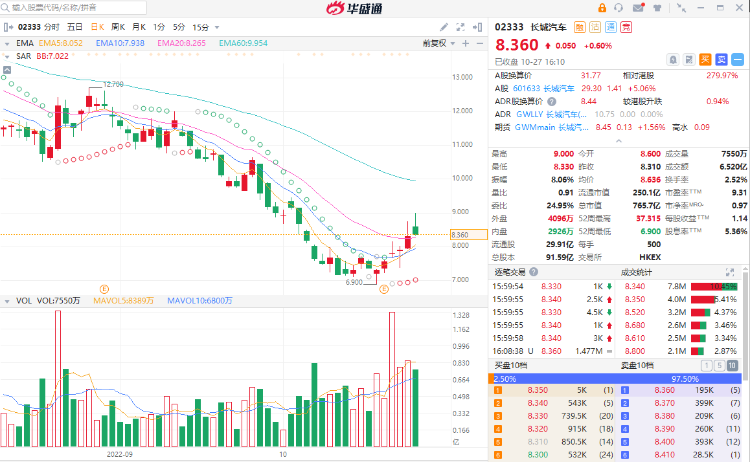Select the 日K daily candlestick tab

(97, 27)
